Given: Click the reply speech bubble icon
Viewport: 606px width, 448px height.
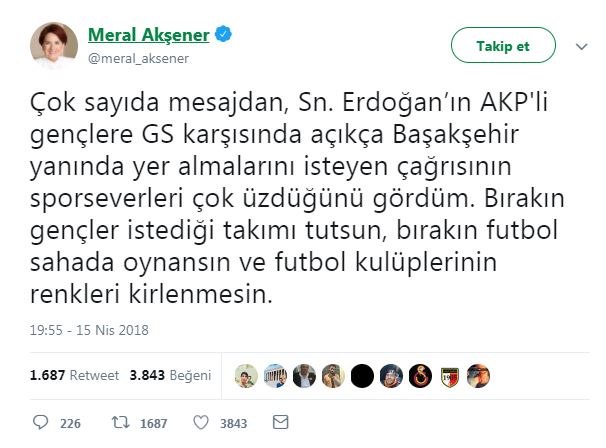Looking at the screenshot, I should point(40,422).
